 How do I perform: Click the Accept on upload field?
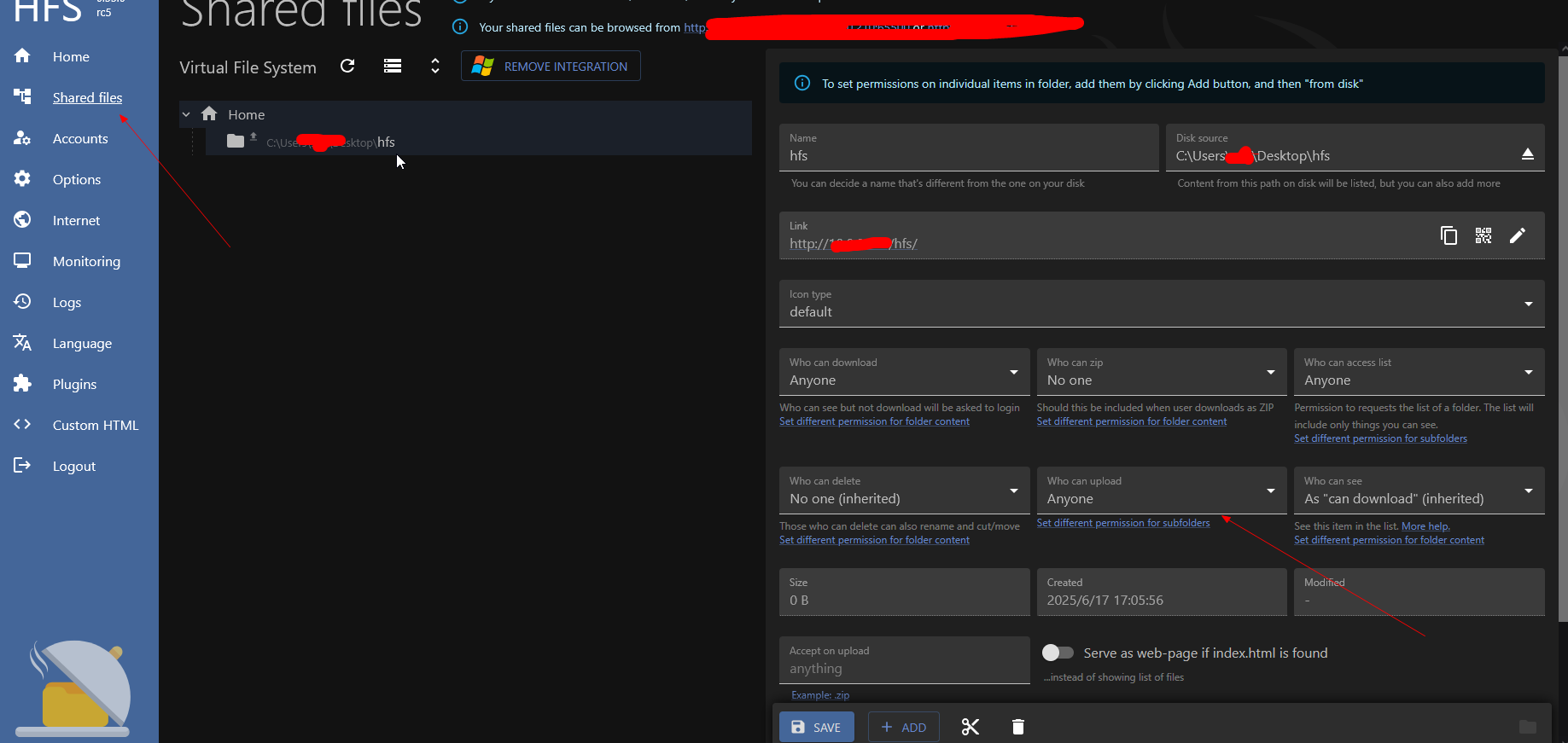905,660
